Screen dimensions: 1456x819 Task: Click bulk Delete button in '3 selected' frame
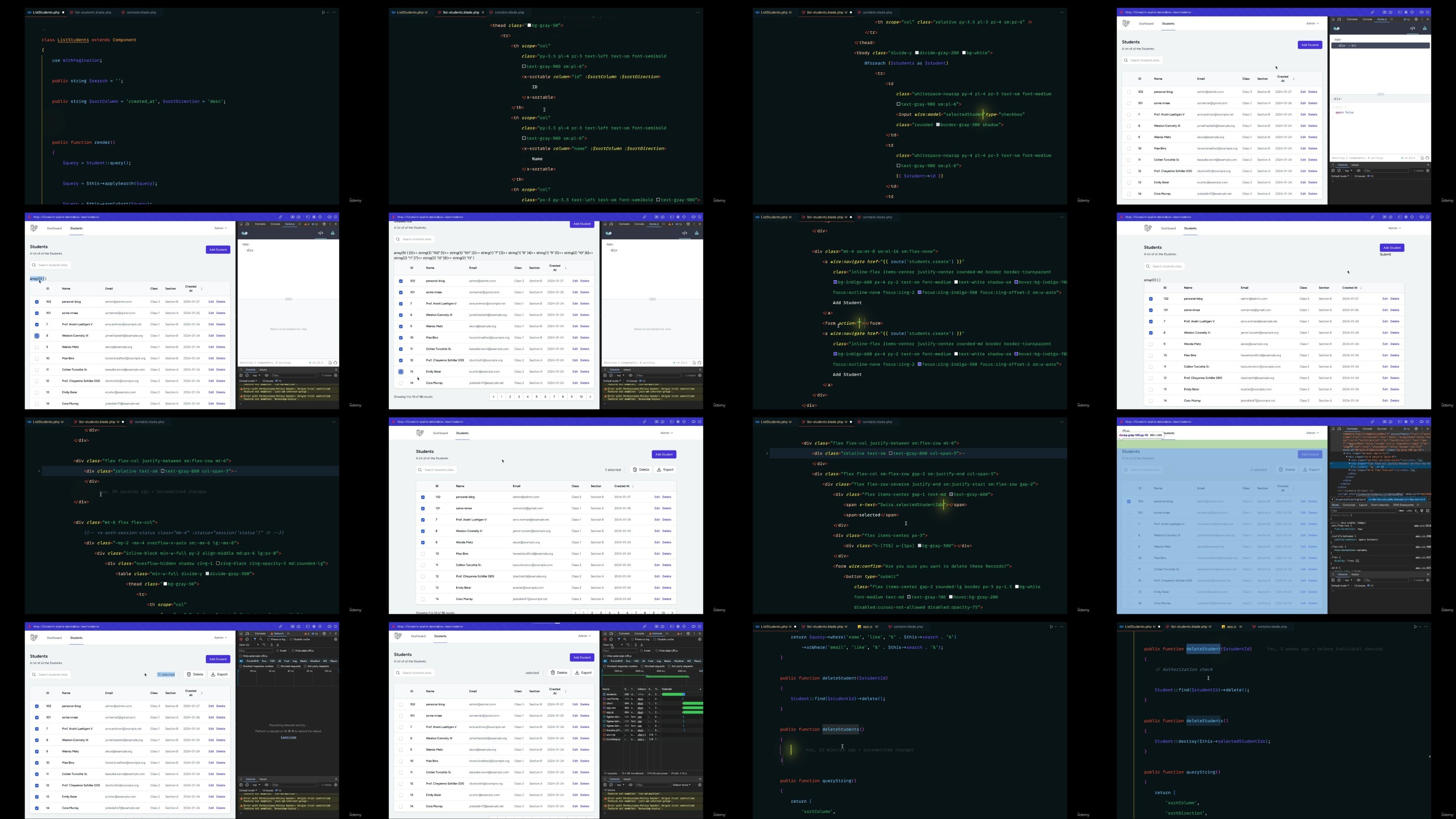point(641,470)
